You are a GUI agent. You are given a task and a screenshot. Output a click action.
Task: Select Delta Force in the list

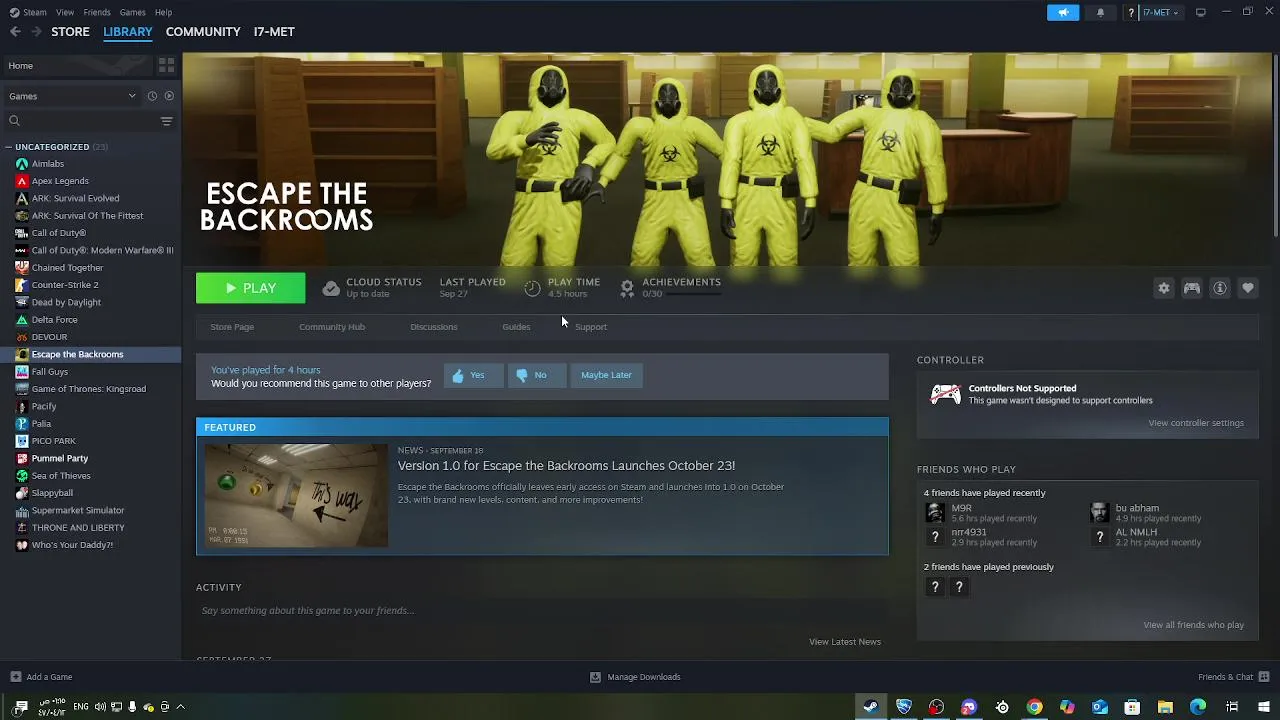(54, 320)
